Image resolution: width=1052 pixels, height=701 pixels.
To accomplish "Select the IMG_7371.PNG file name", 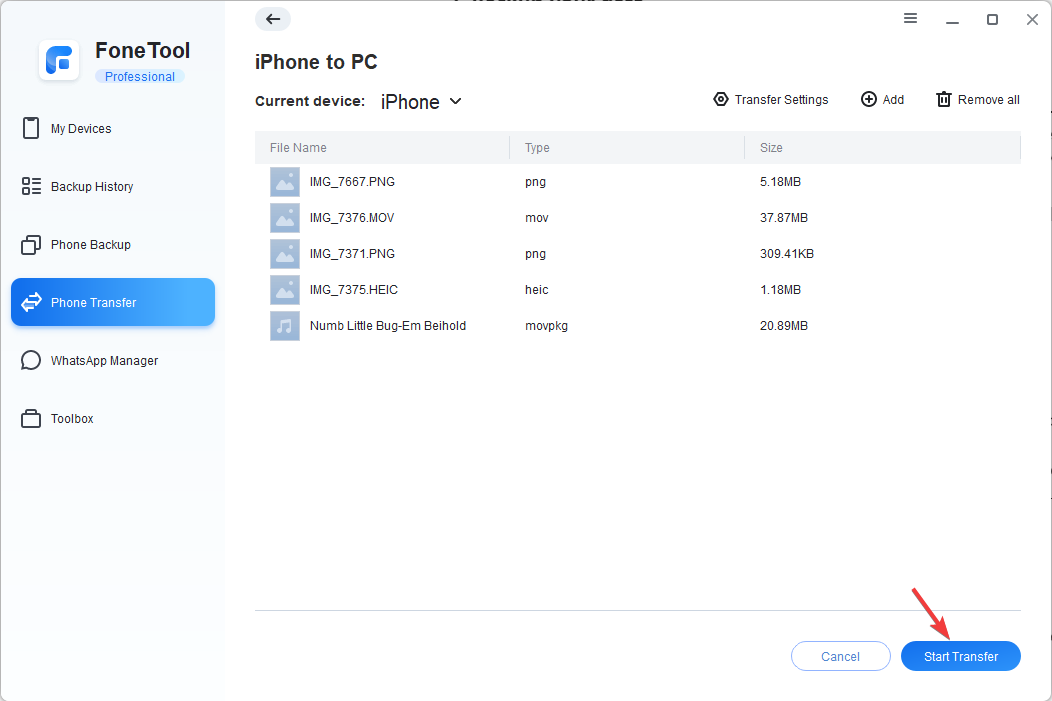I will (x=352, y=254).
